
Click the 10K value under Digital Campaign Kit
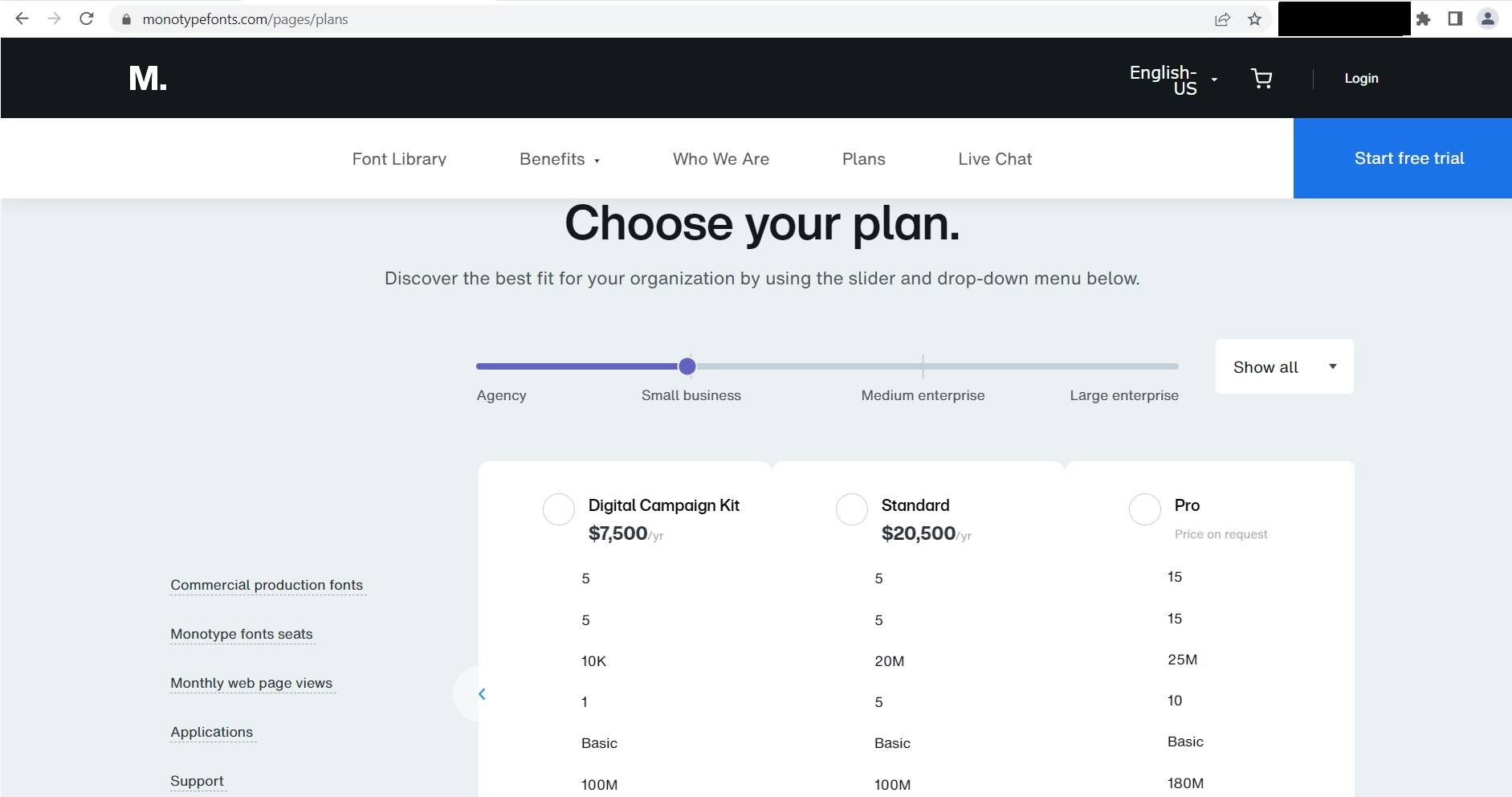pos(594,661)
